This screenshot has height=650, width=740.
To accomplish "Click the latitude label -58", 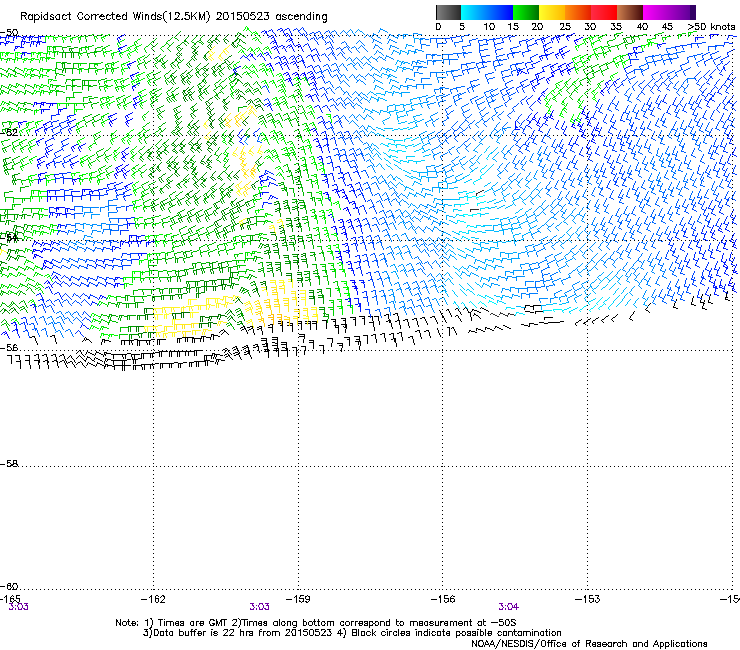I will [x=9, y=464].
